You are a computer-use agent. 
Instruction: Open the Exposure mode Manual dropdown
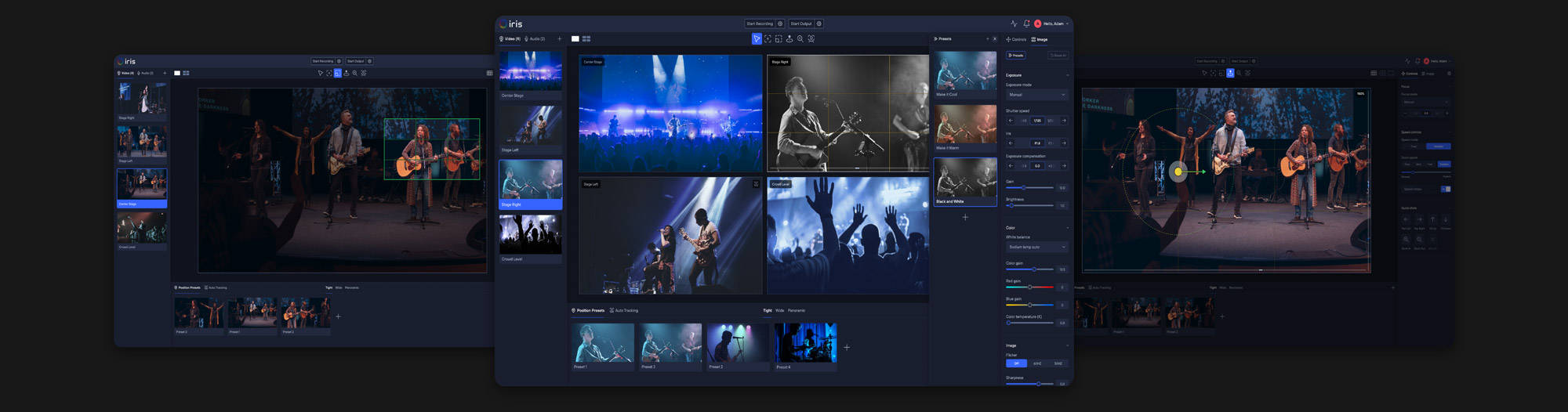click(x=1036, y=95)
